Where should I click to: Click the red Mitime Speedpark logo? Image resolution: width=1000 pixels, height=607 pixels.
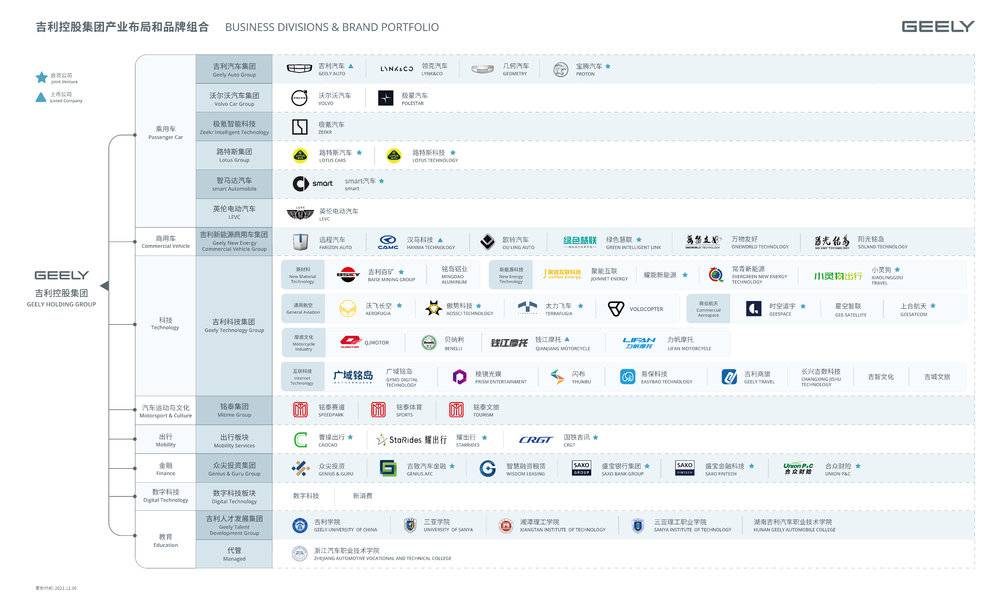[300, 410]
